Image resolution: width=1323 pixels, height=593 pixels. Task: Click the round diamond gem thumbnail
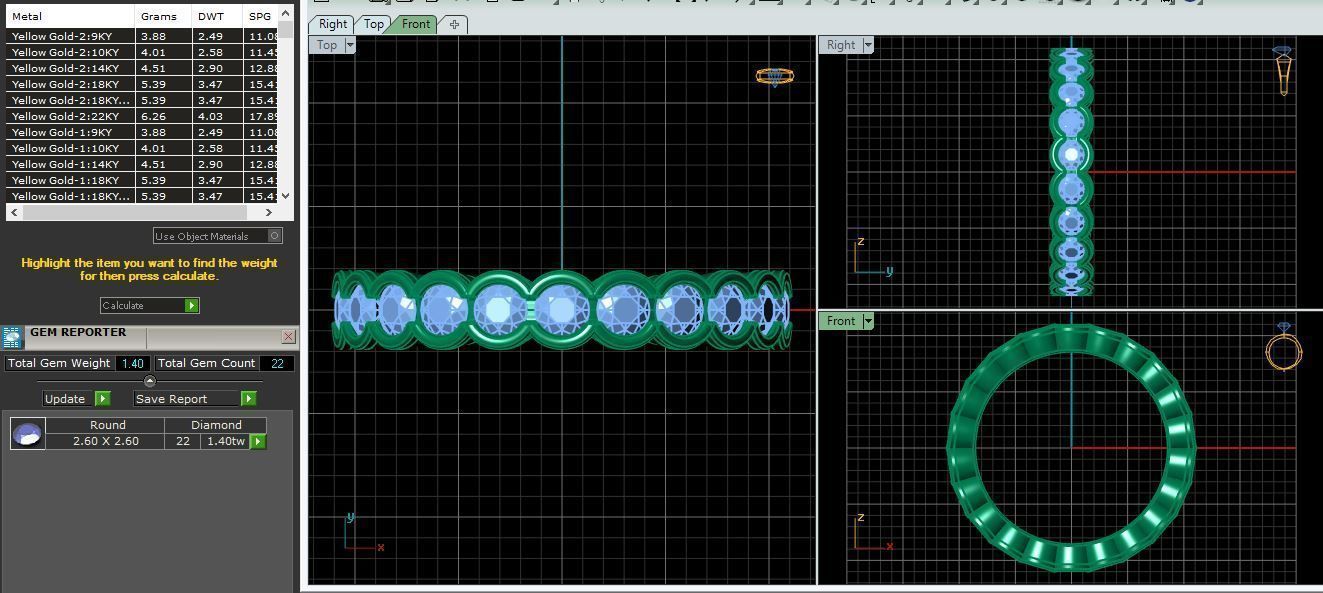(28, 433)
